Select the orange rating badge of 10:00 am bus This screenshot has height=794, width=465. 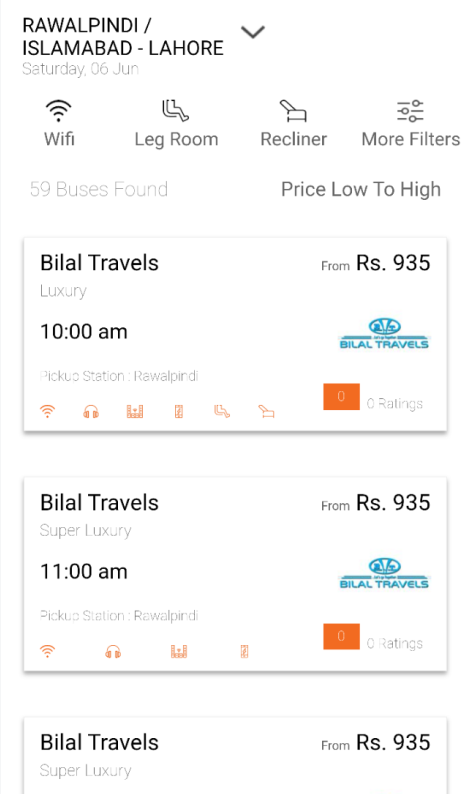coord(341,396)
